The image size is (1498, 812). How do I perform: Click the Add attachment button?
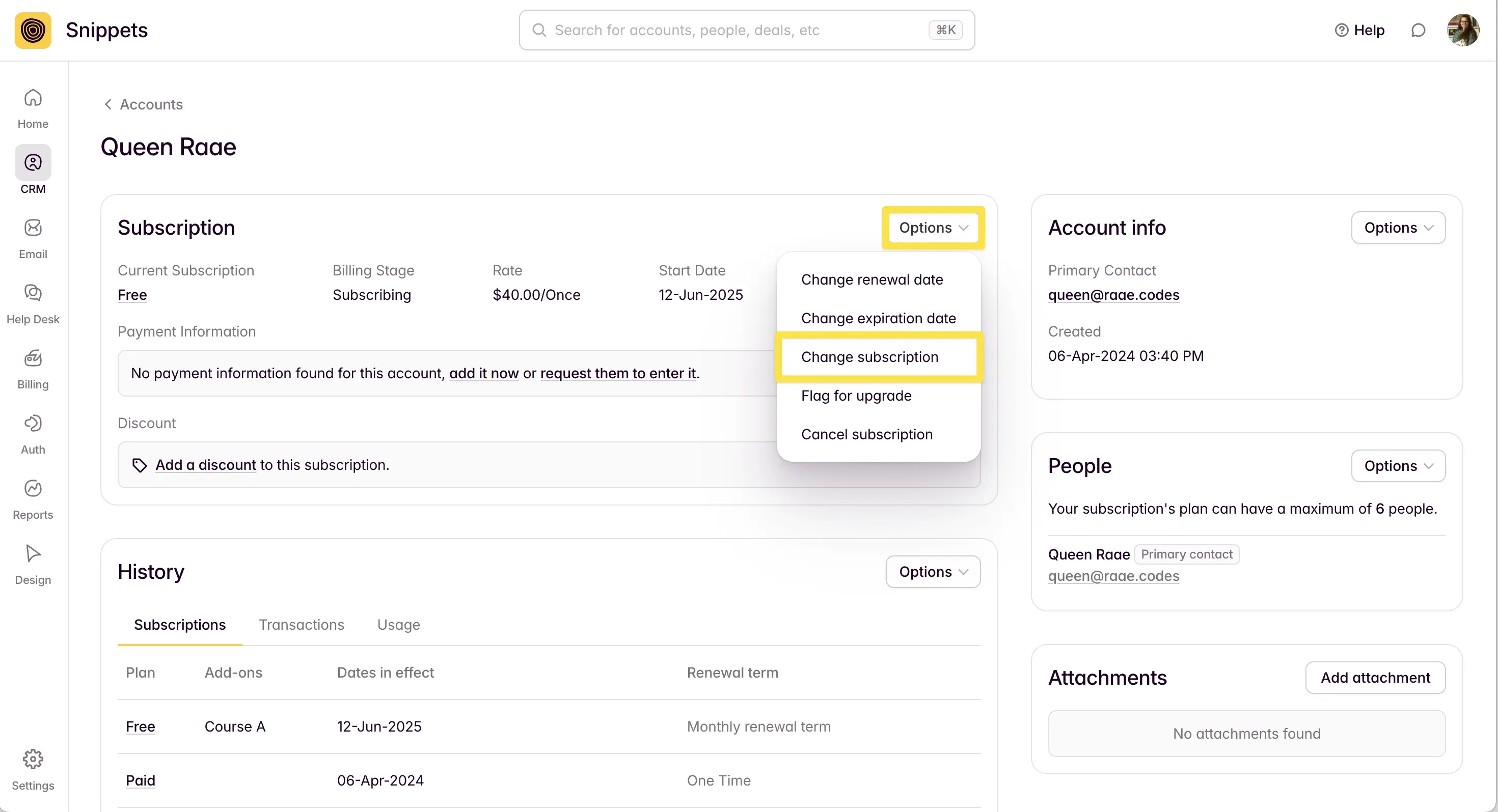[1375, 678]
